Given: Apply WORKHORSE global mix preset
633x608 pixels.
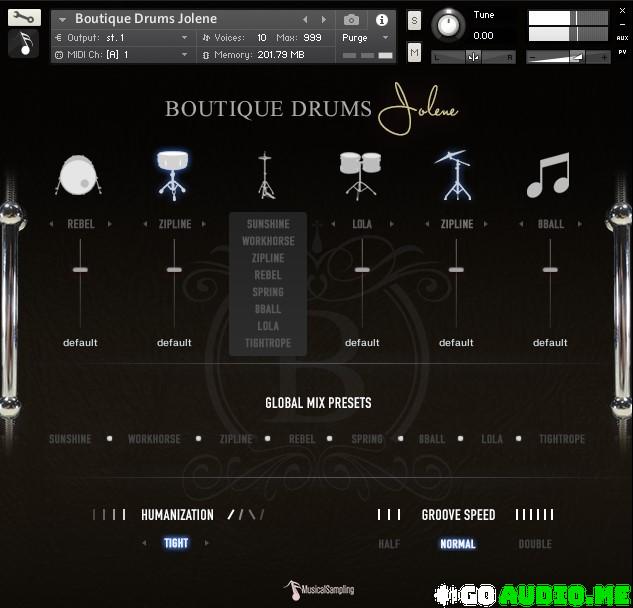Looking at the screenshot, I should pos(154,439).
